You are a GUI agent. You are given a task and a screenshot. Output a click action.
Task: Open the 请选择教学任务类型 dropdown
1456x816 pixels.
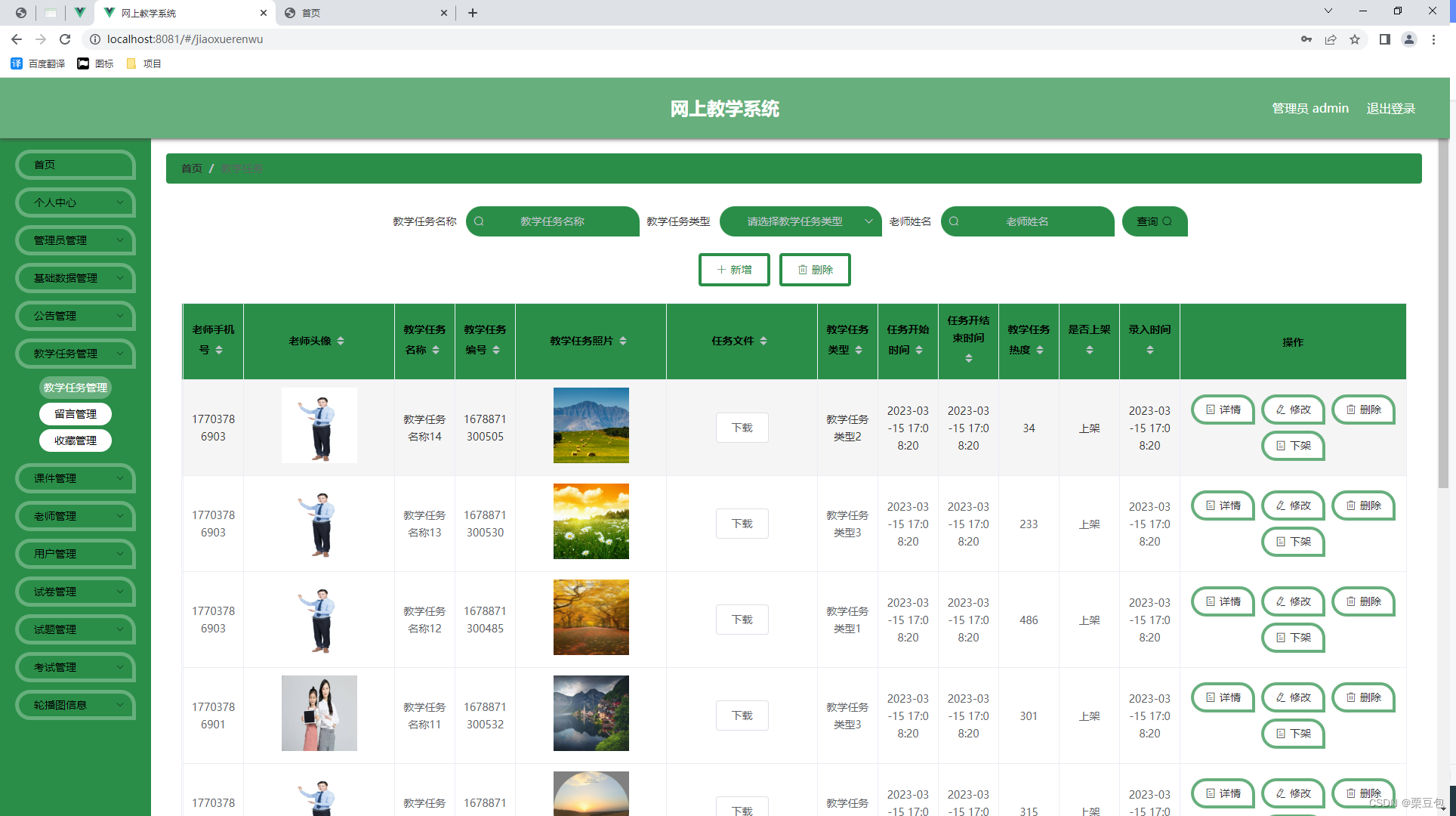[x=800, y=221]
